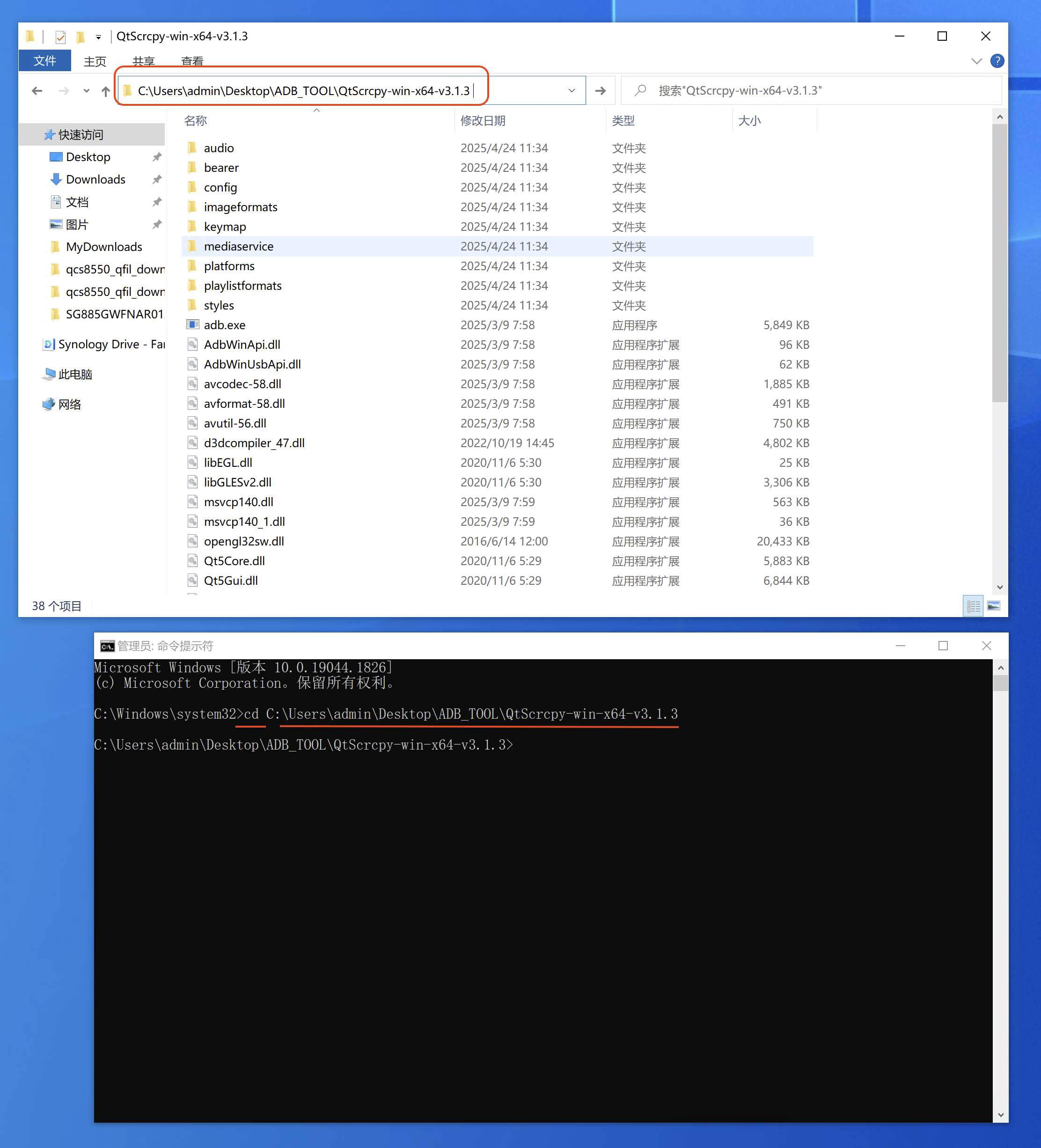Sort by 类型 column header
1041x1148 pixels.
(x=623, y=121)
